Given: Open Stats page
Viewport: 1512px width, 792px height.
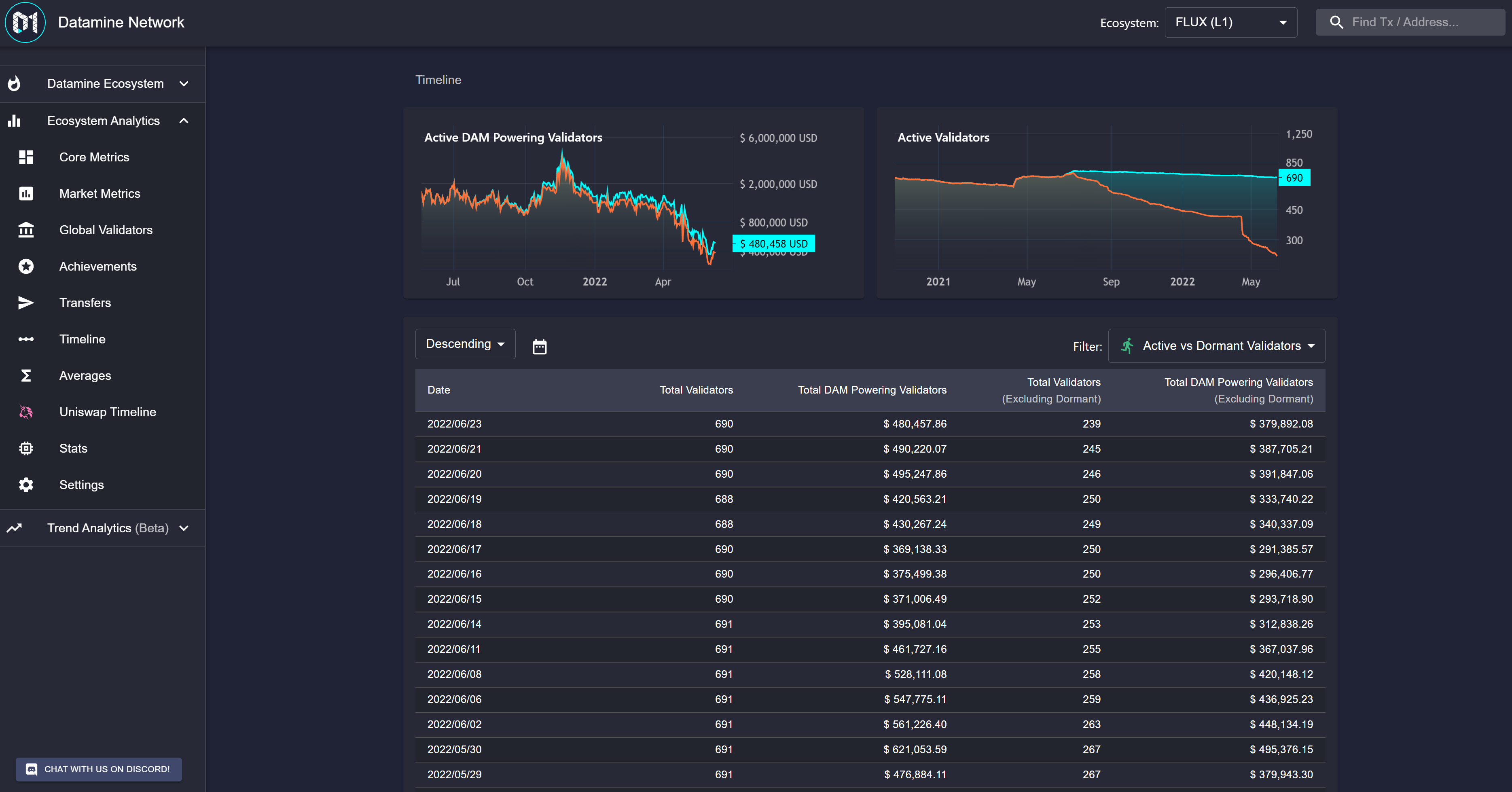Looking at the screenshot, I should pyautogui.click(x=73, y=449).
